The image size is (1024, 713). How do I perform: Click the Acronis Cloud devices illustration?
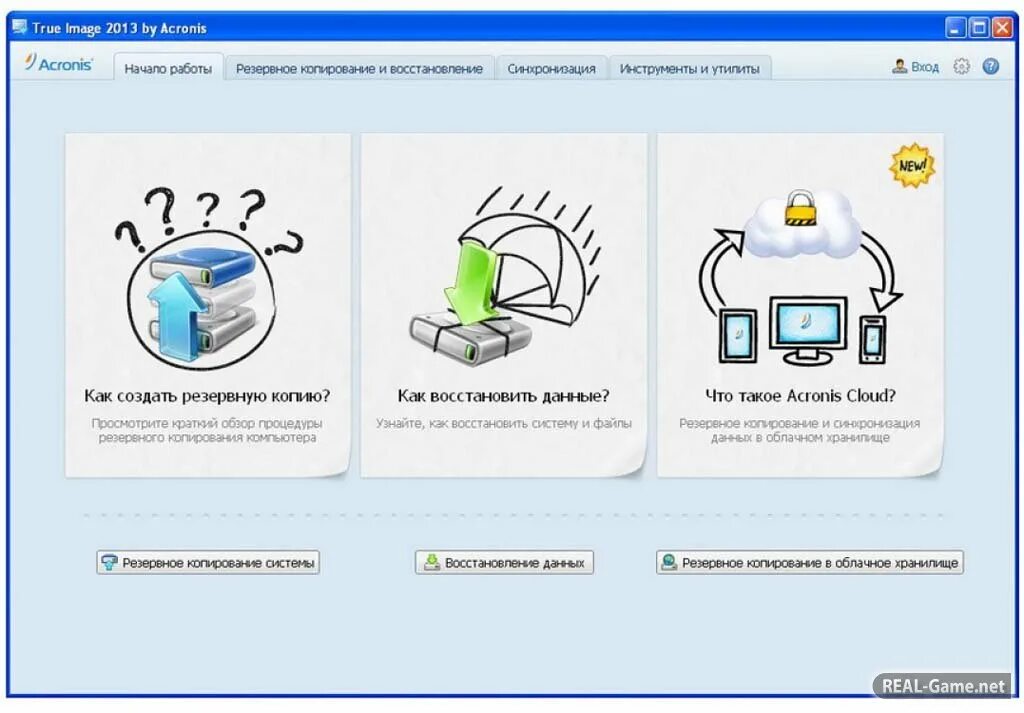(800, 276)
